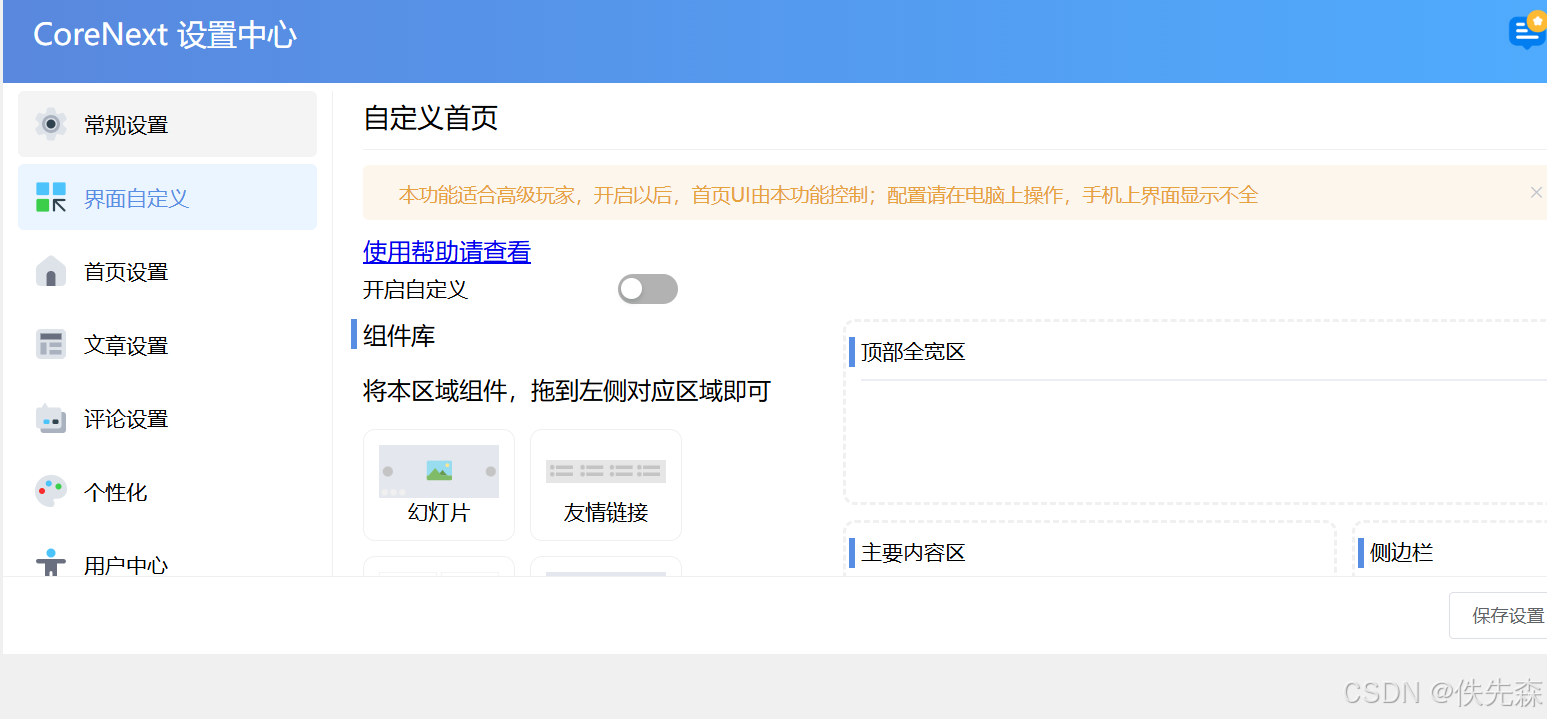Screen dimensions: 1547x719
Task: Click the house icon beside 首页设置
Action: [51, 271]
